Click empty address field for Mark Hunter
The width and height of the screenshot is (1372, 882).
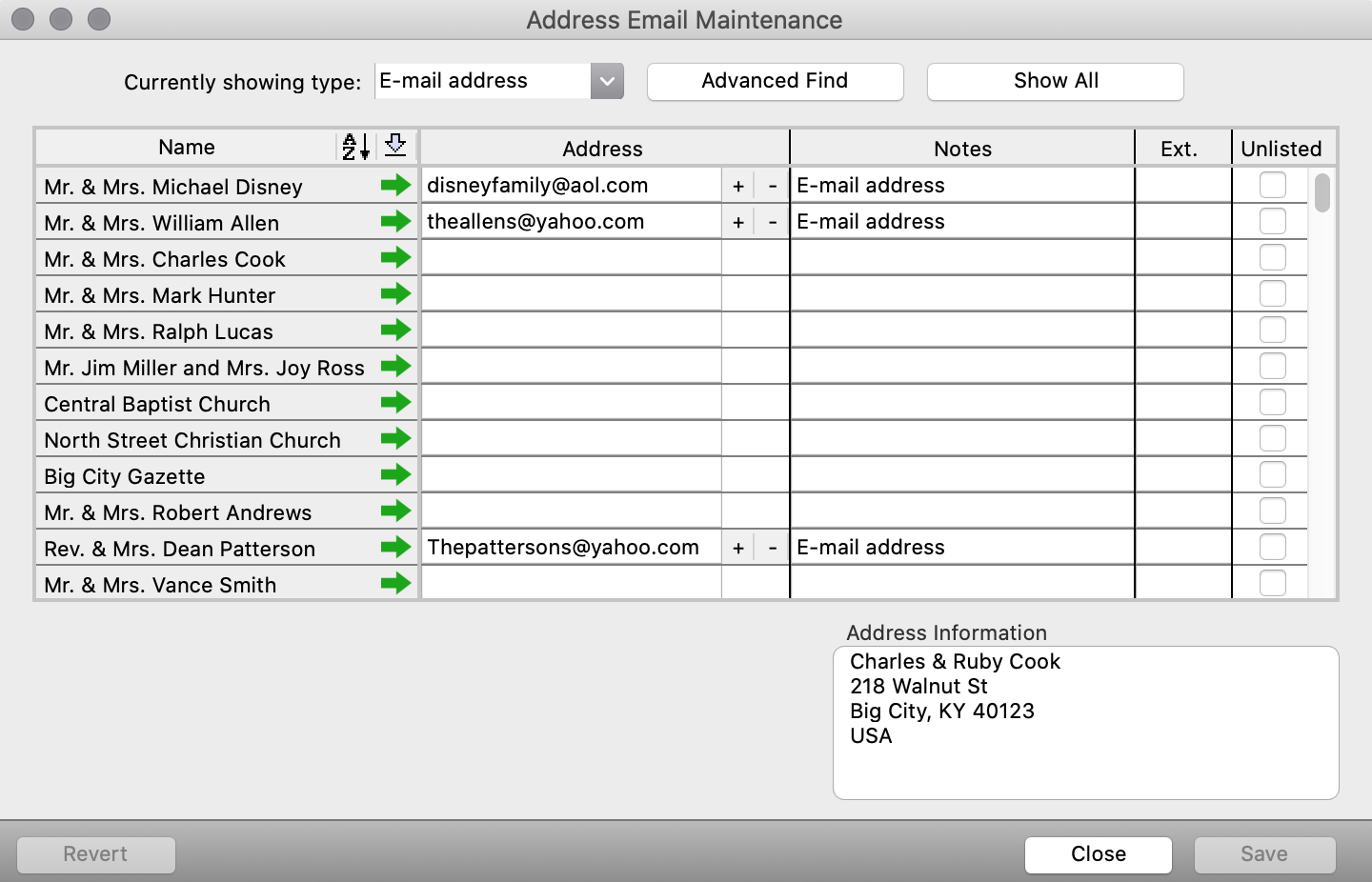point(571,294)
